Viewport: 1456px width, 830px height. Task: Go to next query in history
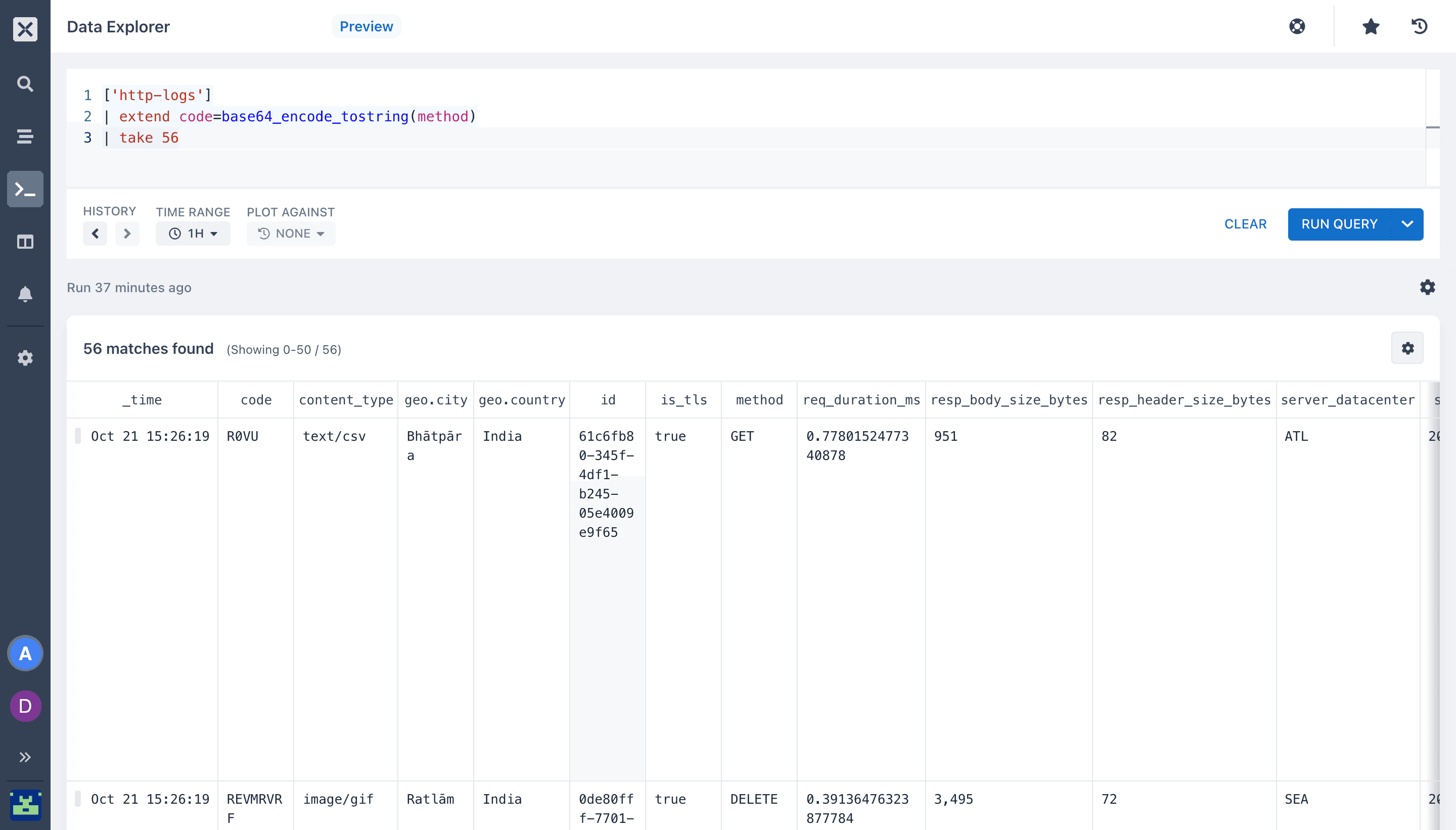(127, 234)
